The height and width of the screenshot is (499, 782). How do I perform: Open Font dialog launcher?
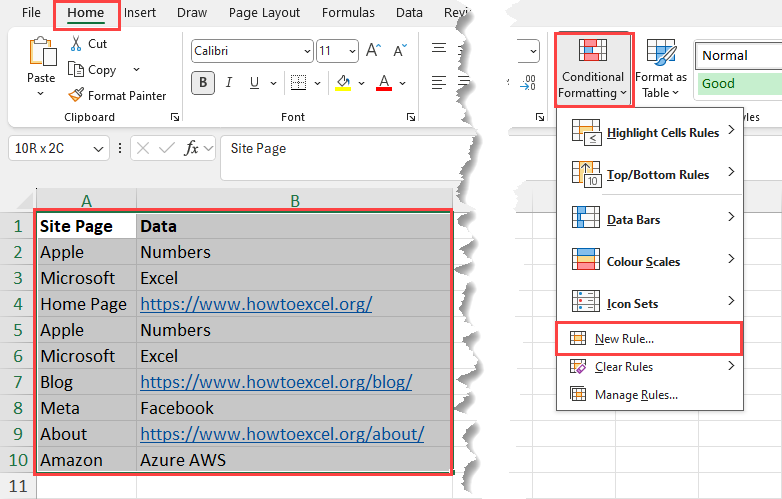coord(411,117)
